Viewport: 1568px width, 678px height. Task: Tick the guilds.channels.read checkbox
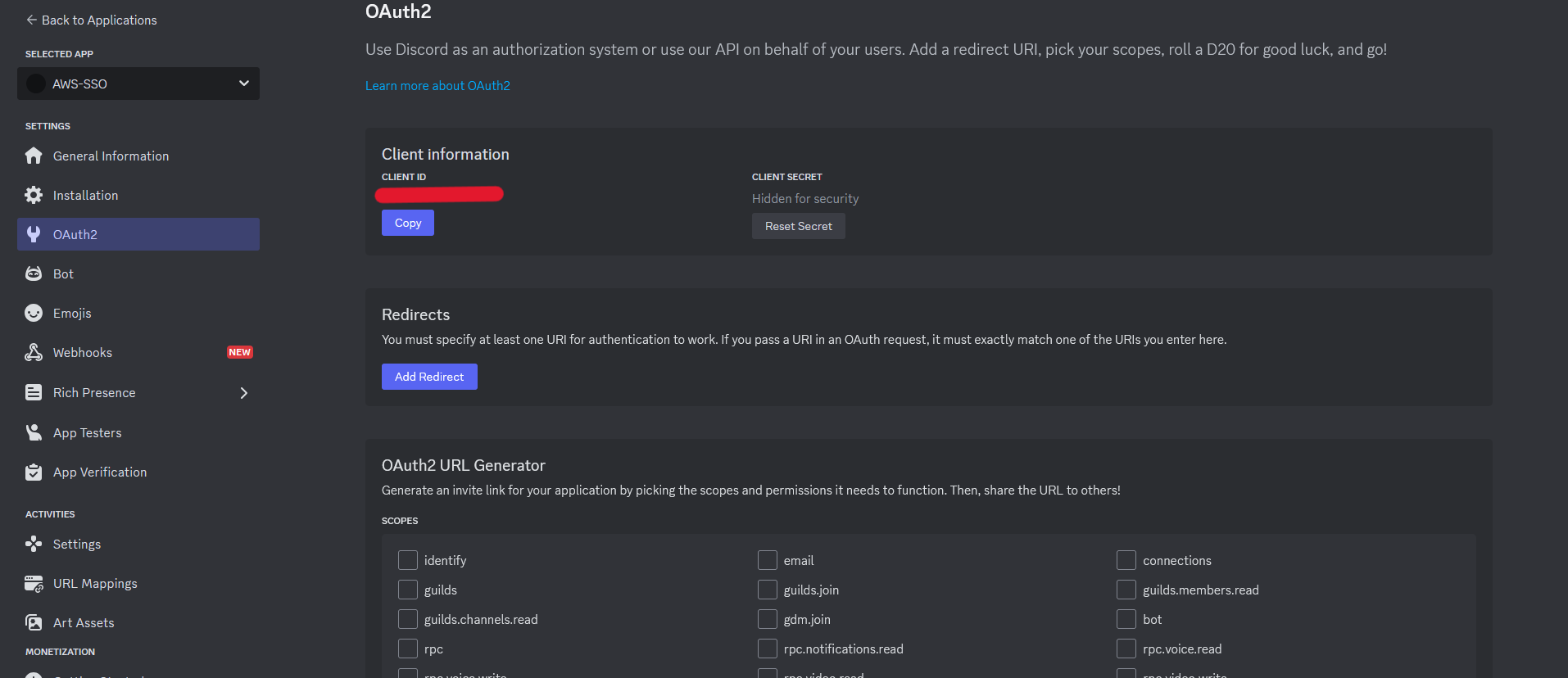[408, 619]
